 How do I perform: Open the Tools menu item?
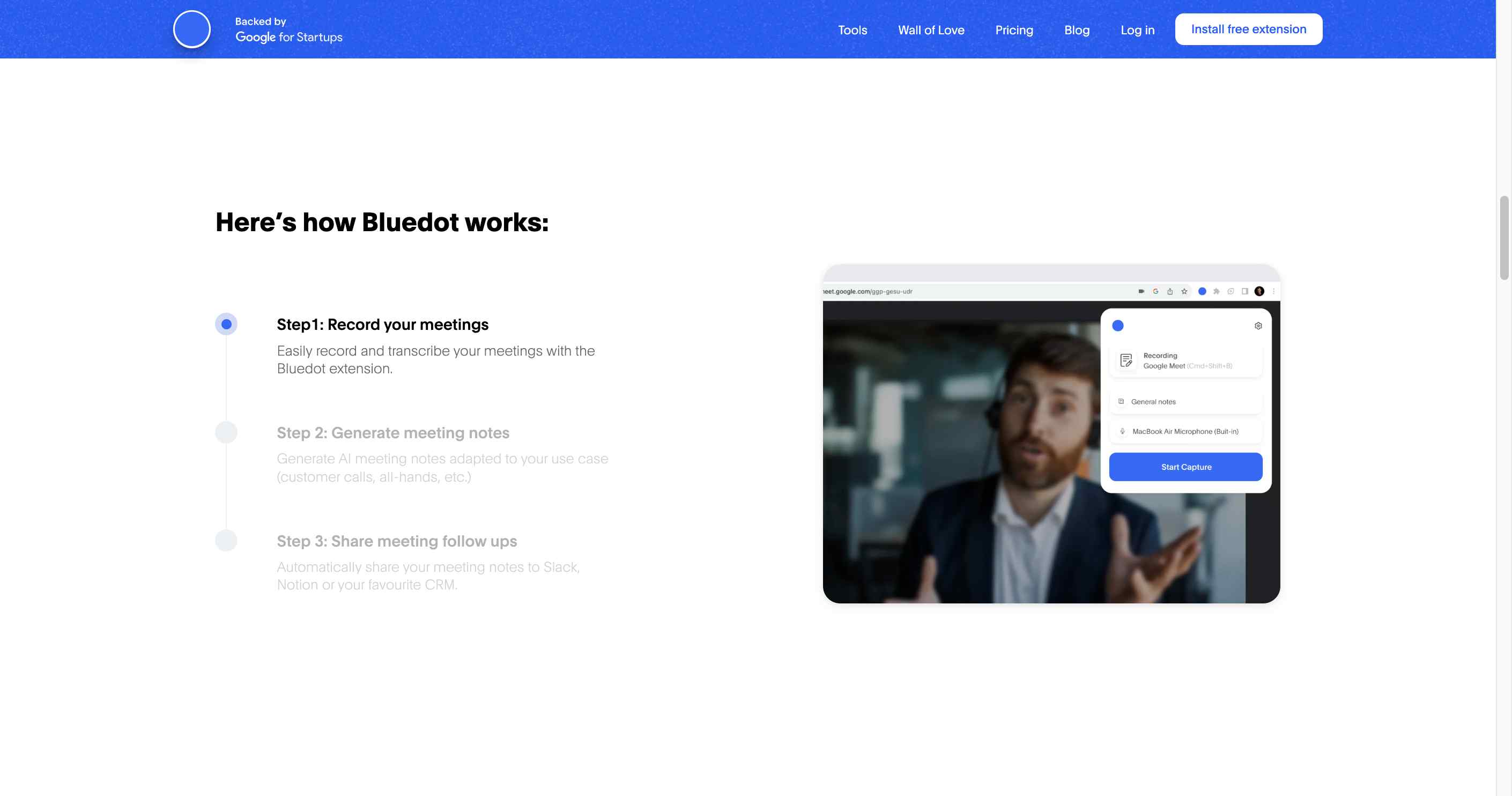[853, 30]
